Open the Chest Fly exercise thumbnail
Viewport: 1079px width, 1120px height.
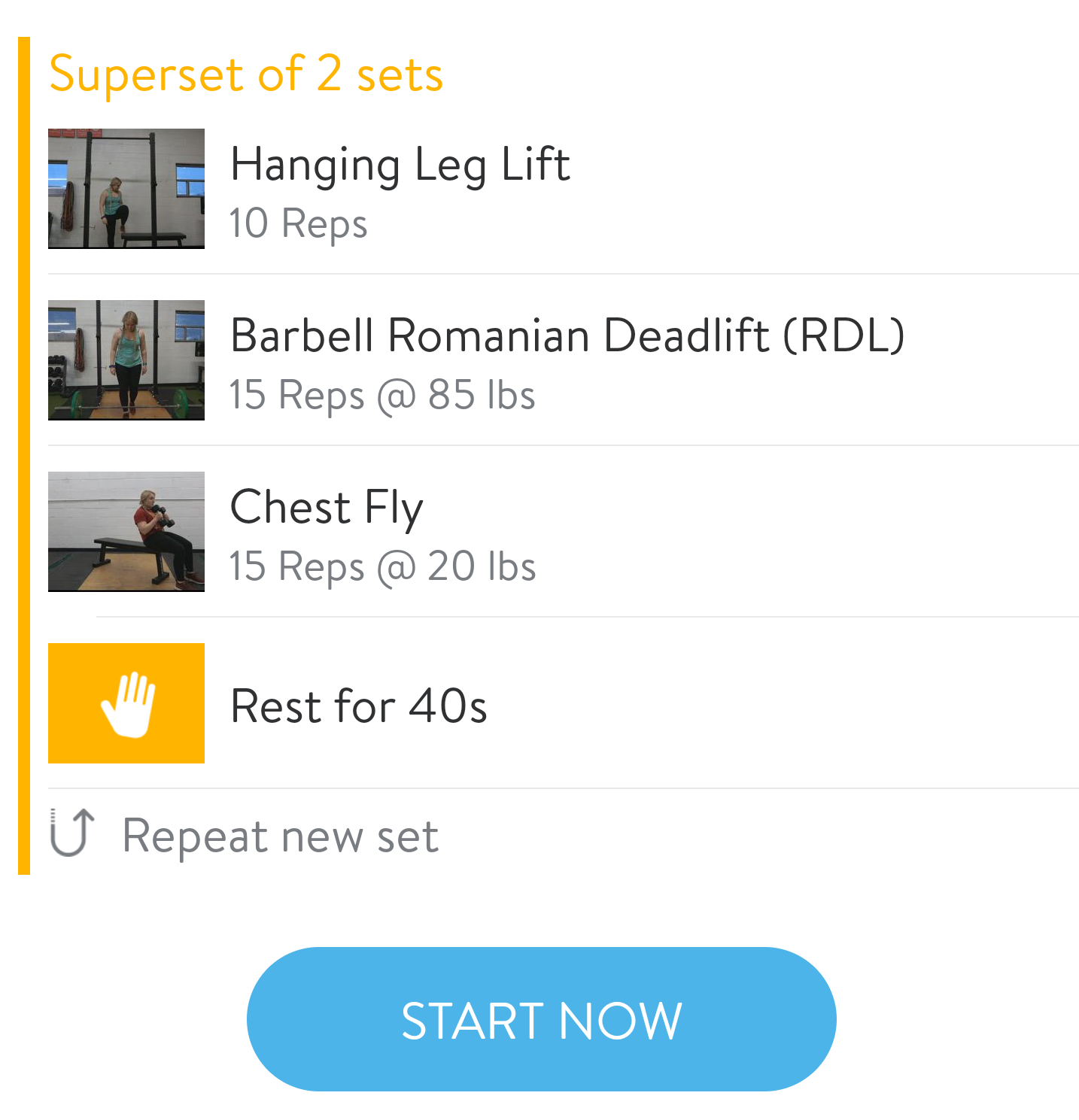click(x=126, y=532)
